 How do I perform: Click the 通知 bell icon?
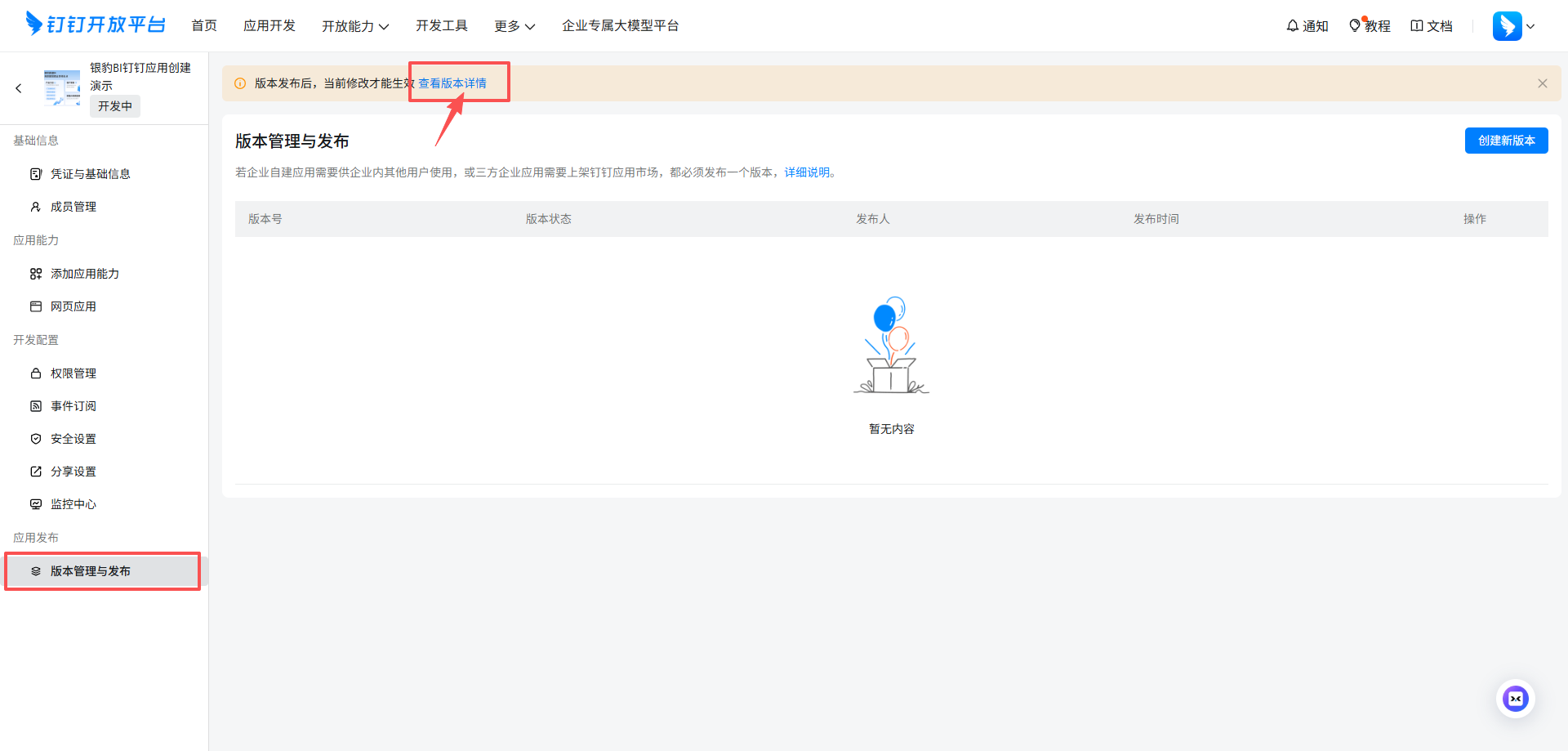(1293, 25)
